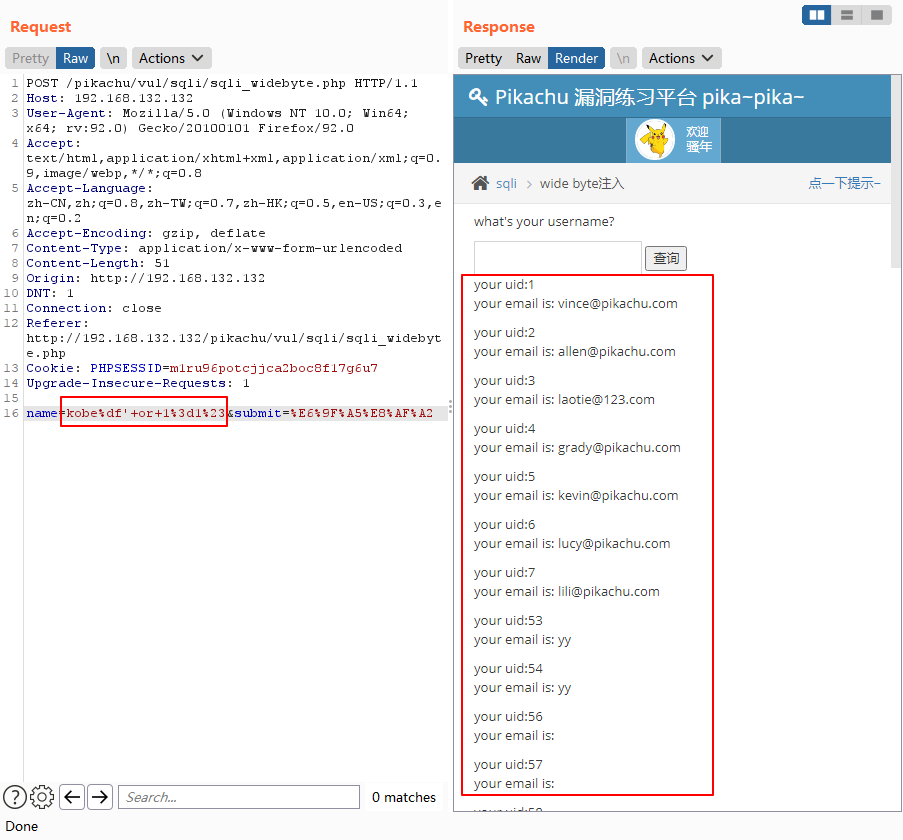This screenshot has width=903, height=840.
Task: Switch Request view to Raw tab
Action: tap(75, 58)
